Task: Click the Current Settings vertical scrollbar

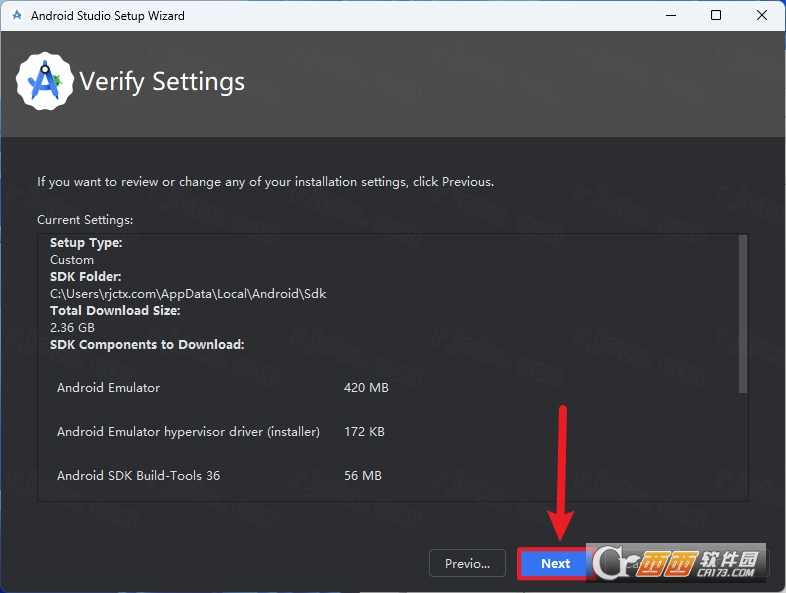Action: [743, 314]
